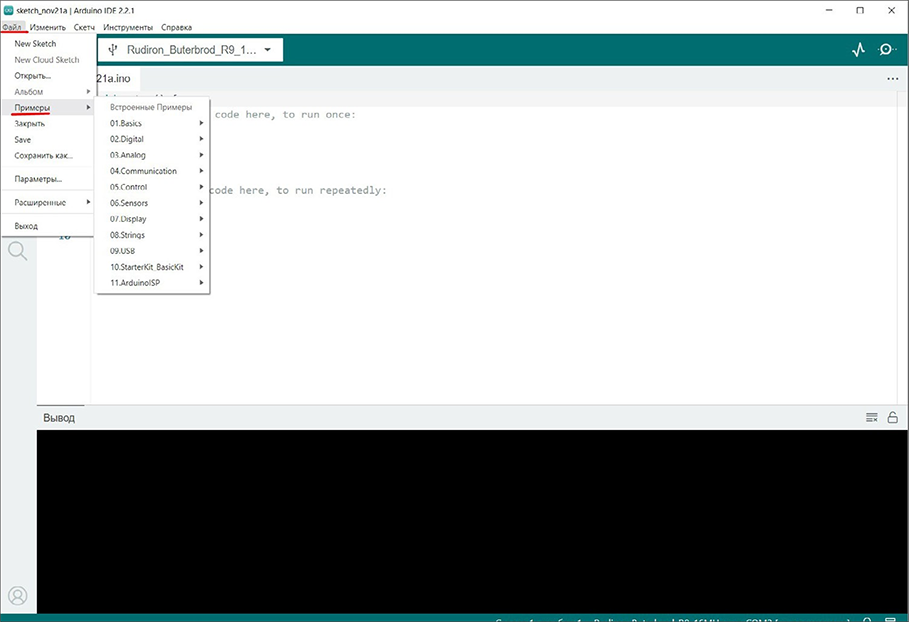Image resolution: width=909 pixels, height=622 pixels.
Task: Open the Скетч menu
Action: (x=84, y=27)
